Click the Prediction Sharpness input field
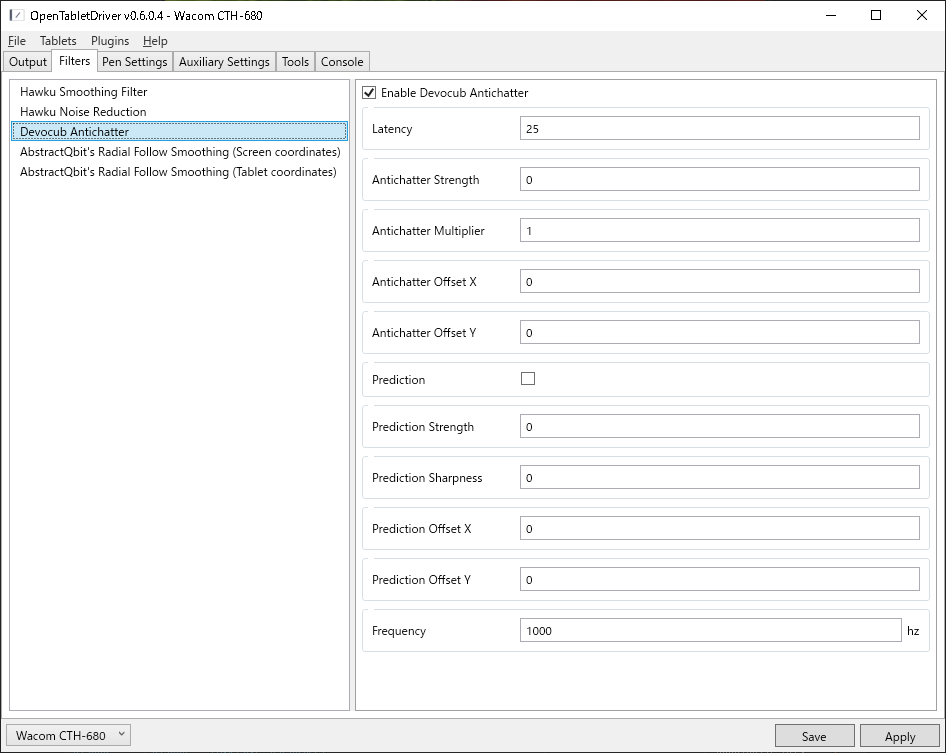Viewport: 946px width, 753px height. [720, 477]
